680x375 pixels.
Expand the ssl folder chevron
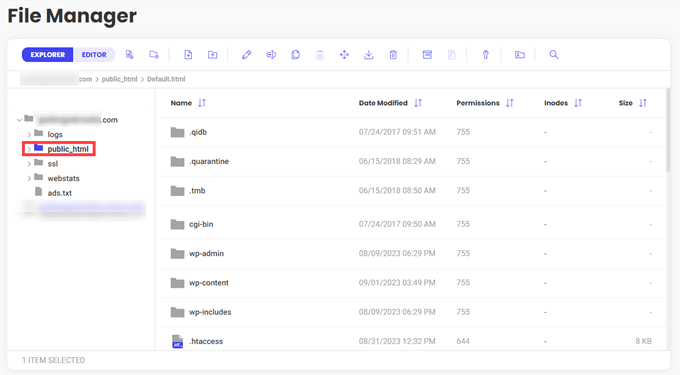point(29,164)
